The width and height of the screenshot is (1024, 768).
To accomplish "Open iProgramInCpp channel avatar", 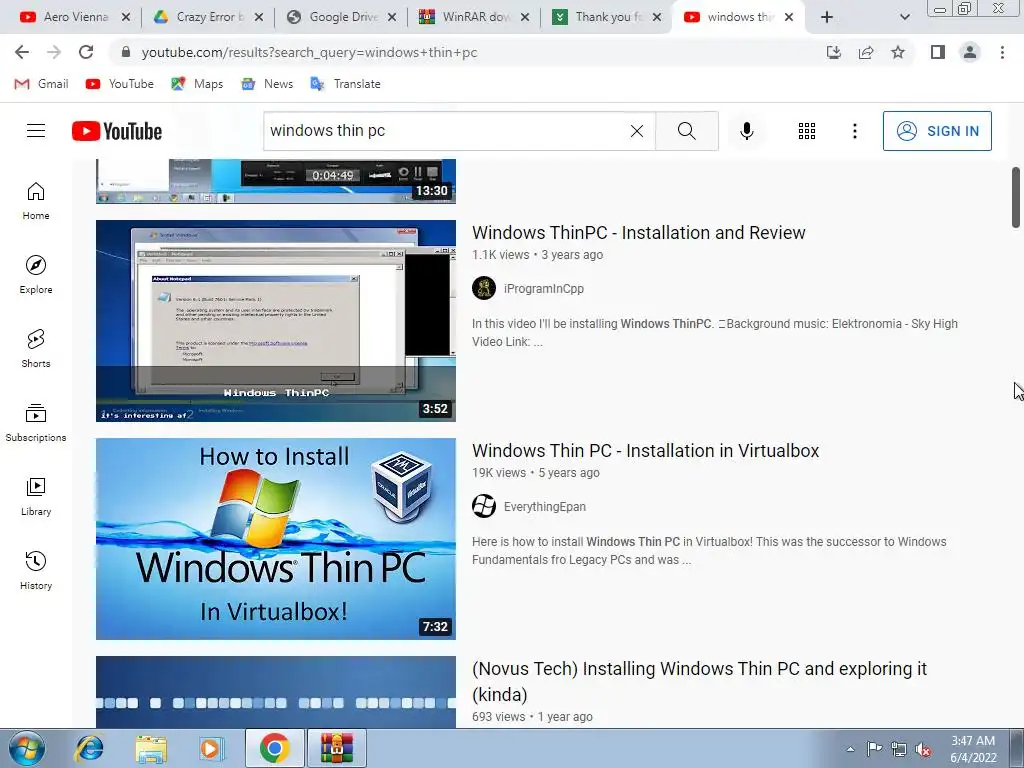I will (x=484, y=288).
